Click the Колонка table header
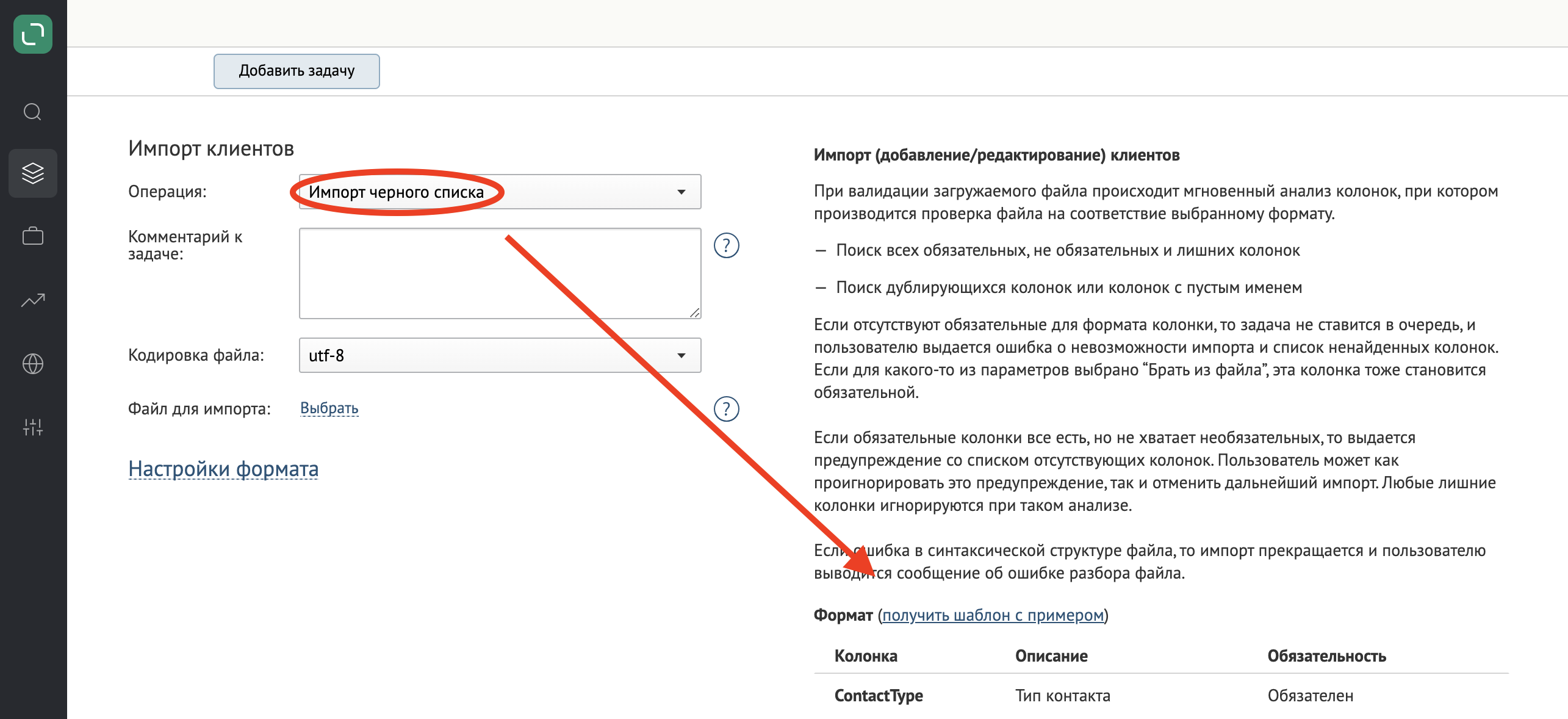The width and height of the screenshot is (1568, 719). pyautogui.click(x=866, y=656)
